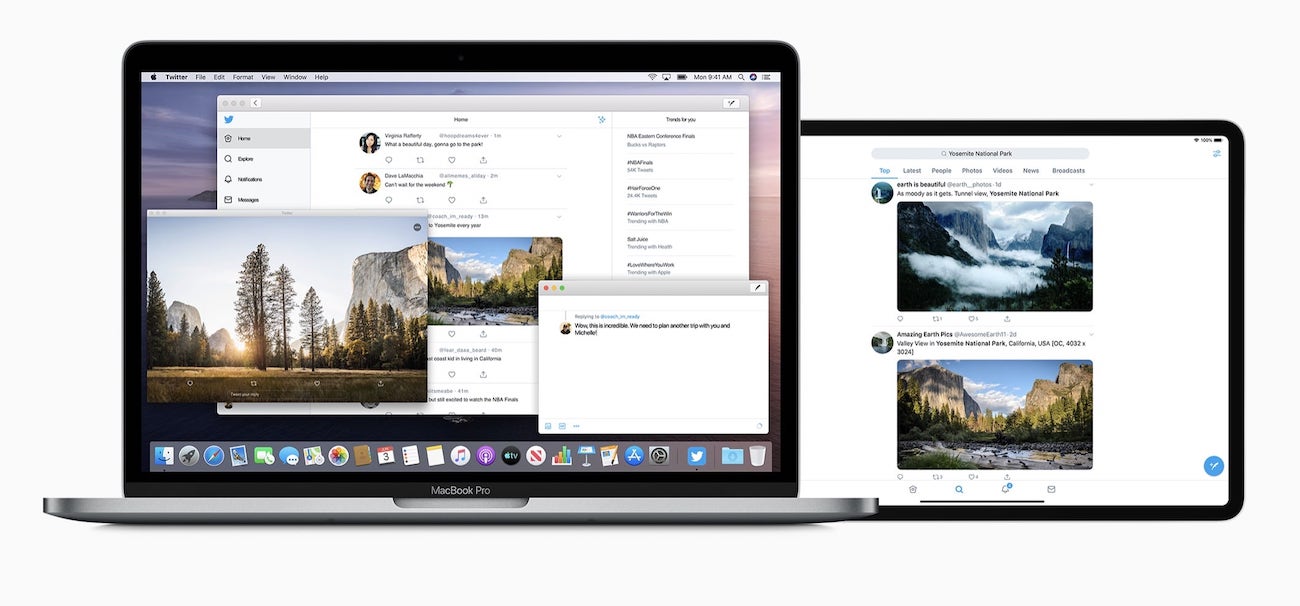Open the Edit menu
Viewport: 1300px width, 606px height.
[x=220, y=77]
